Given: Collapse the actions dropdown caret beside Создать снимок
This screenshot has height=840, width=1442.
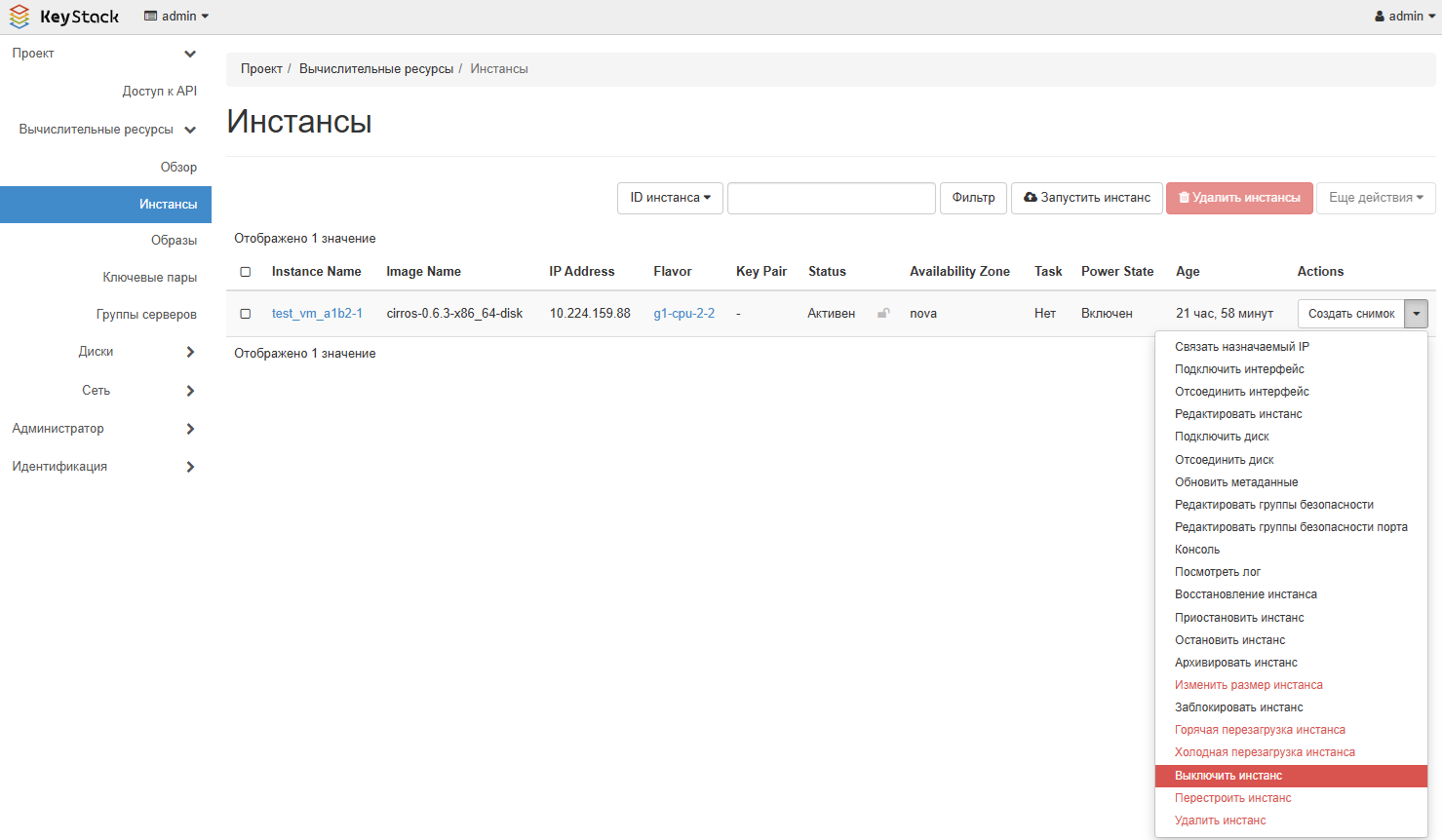Looking at the screenshot, I should (x=1416, y=314).
